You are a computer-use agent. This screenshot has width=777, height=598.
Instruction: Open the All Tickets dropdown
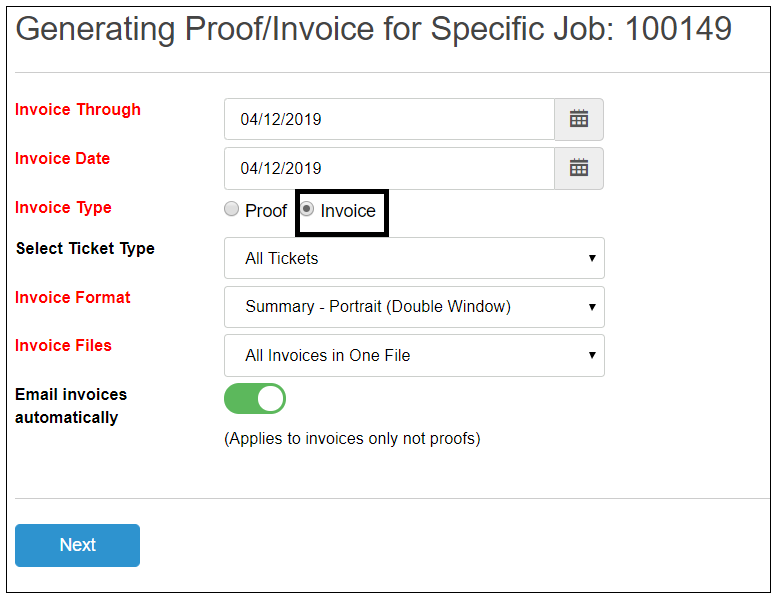click(x=414, y=258)
